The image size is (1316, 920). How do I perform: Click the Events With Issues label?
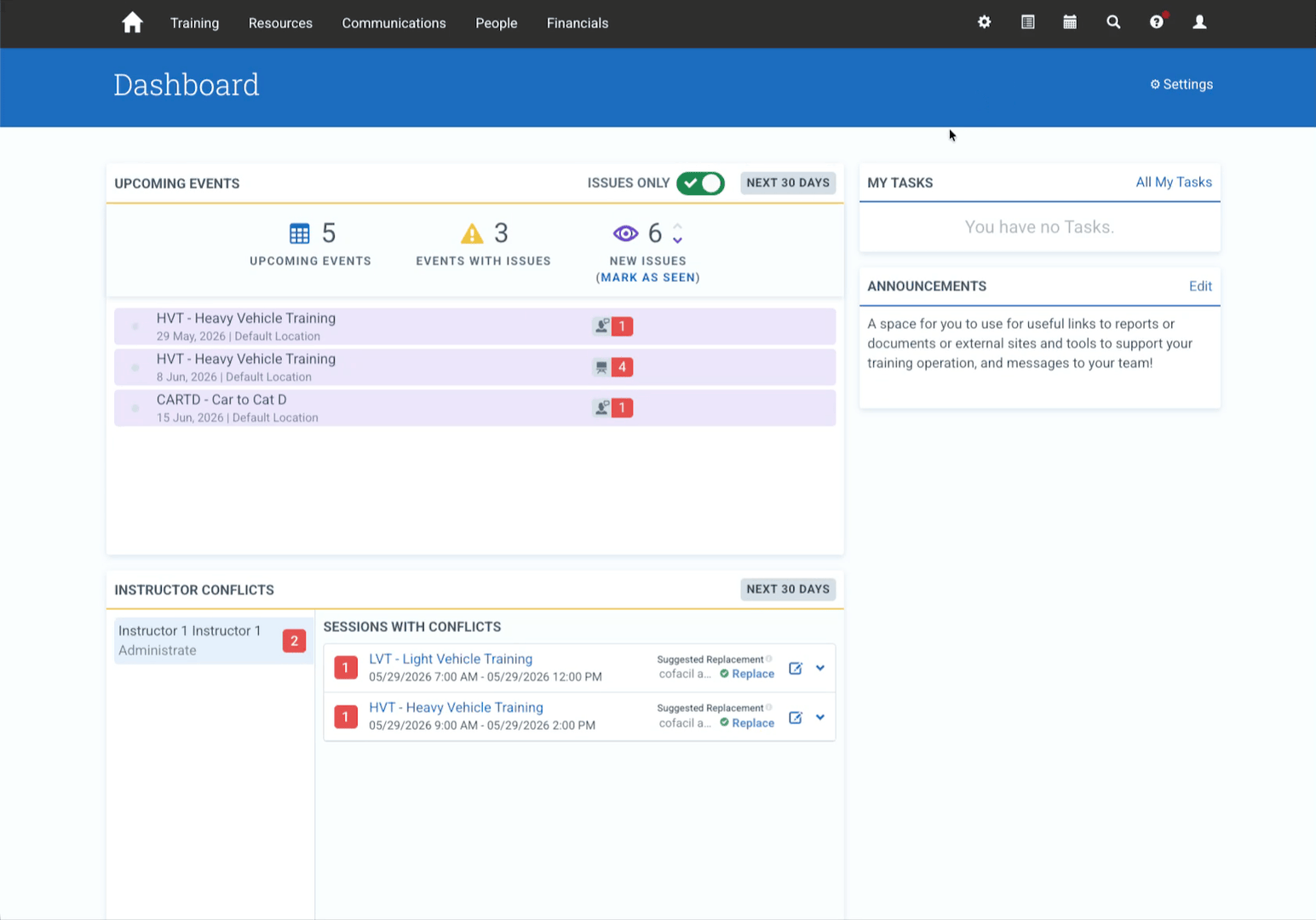pos(483,262)
